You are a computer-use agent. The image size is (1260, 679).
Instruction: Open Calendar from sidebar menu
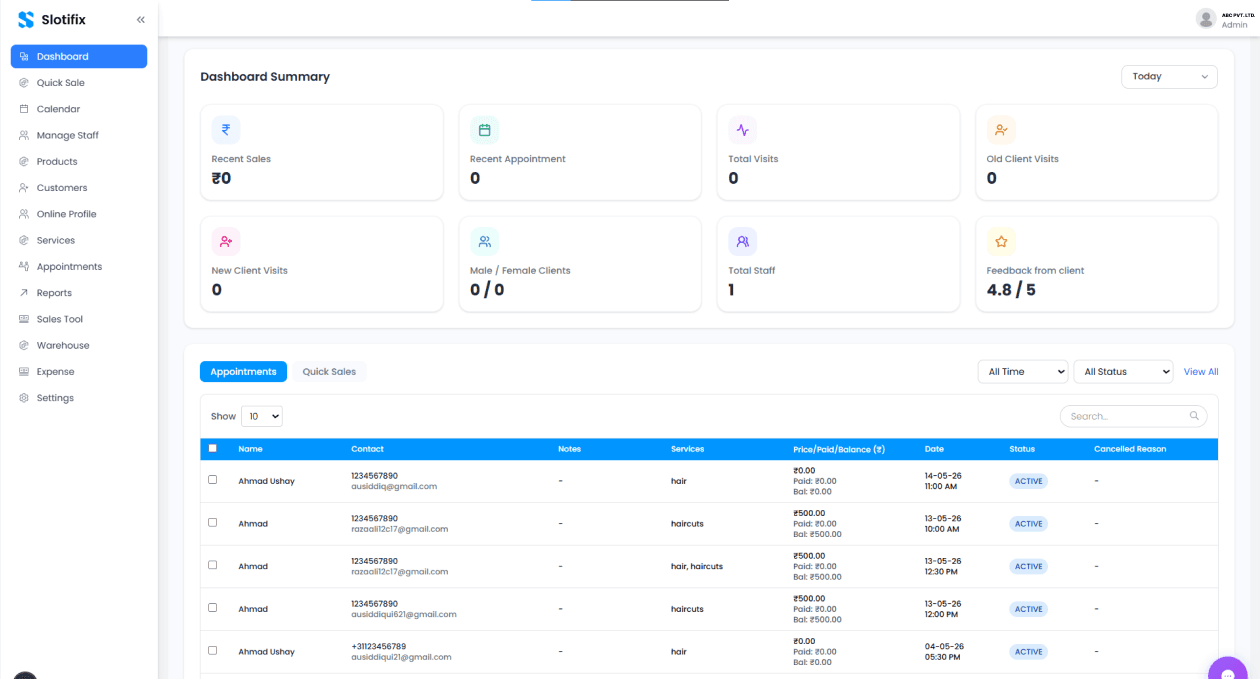coord(79,109)
